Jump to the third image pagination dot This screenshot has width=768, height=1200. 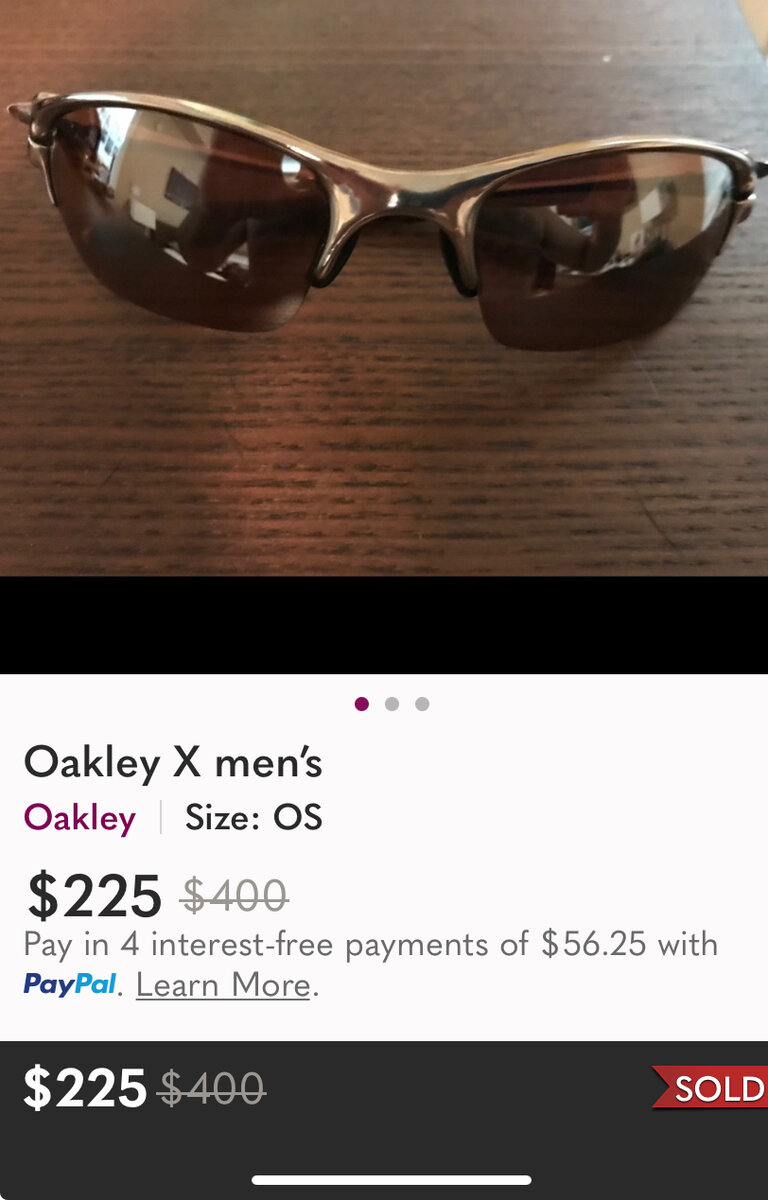422,704
